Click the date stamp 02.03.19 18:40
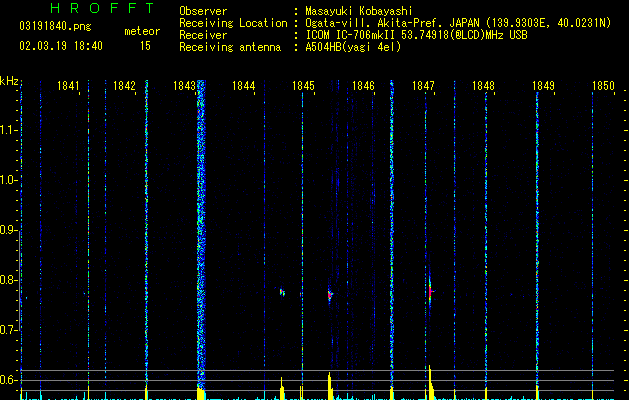 point(61,46)
